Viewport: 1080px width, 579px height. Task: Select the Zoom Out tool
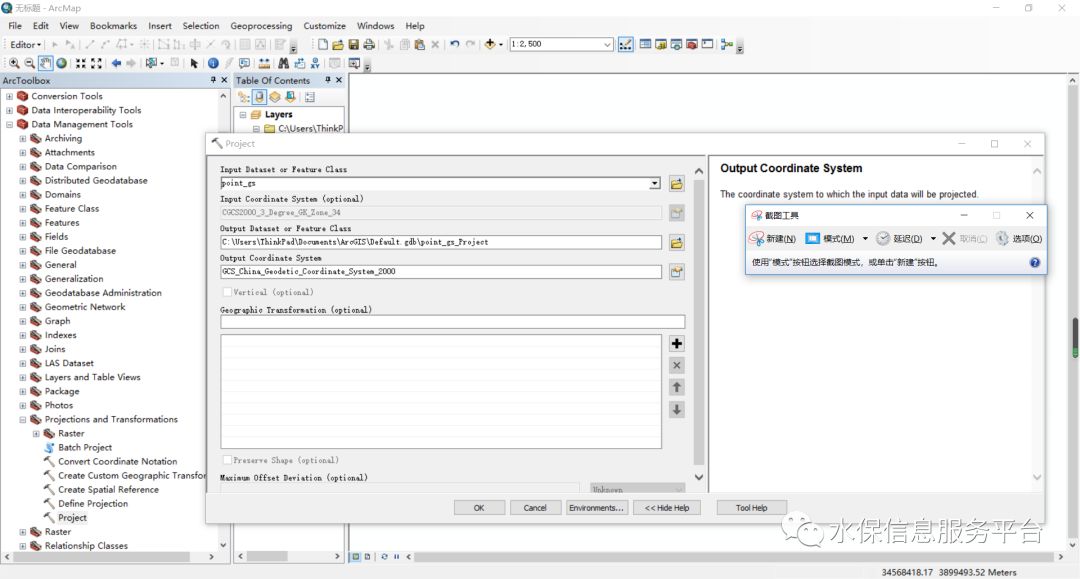coord(30,63)
